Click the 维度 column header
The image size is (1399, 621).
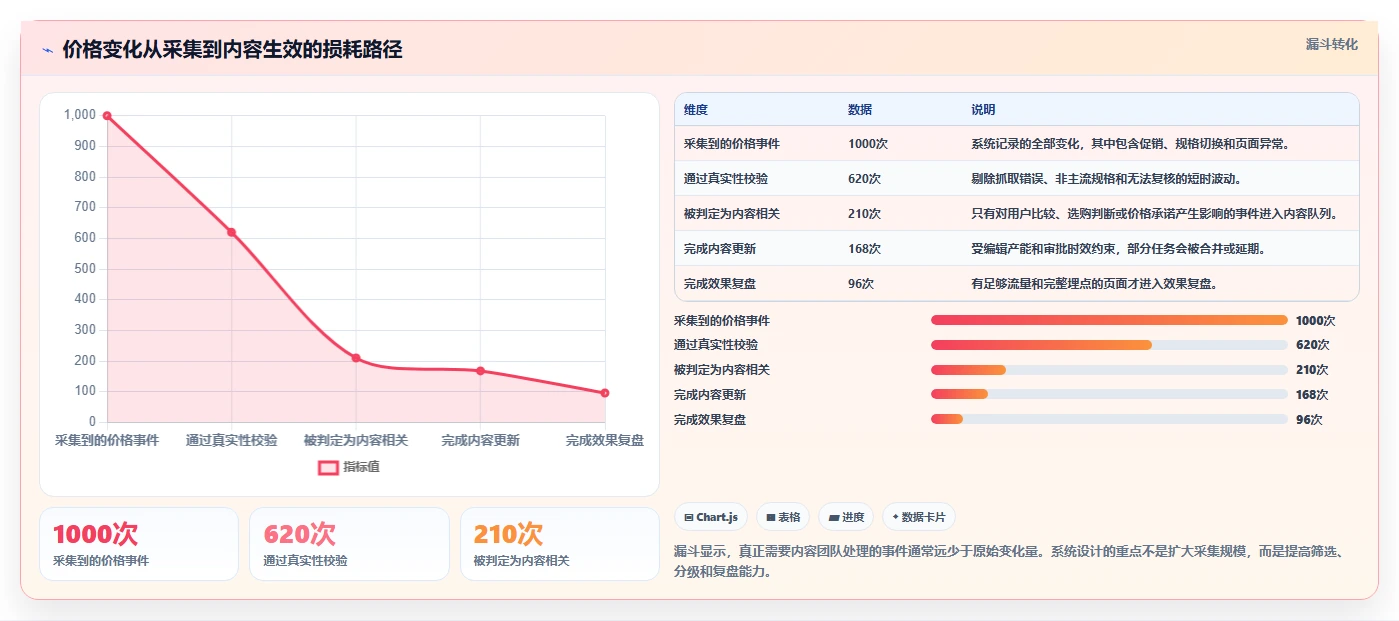[696, 109]
